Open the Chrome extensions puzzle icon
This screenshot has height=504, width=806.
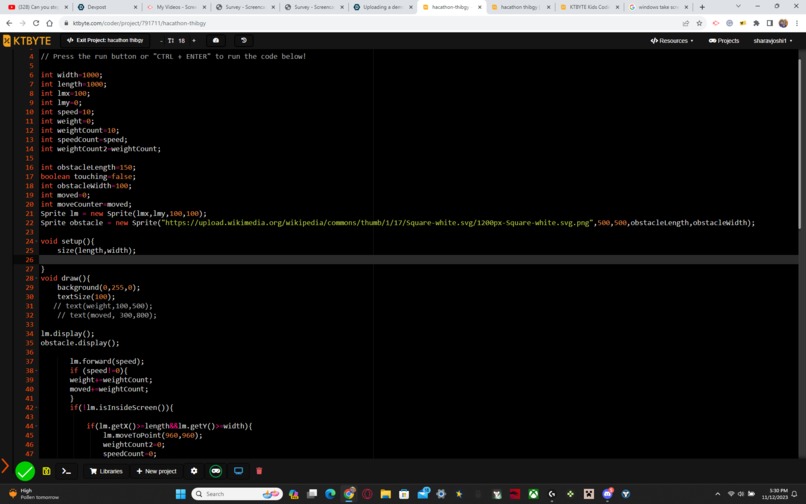point(756,23)
